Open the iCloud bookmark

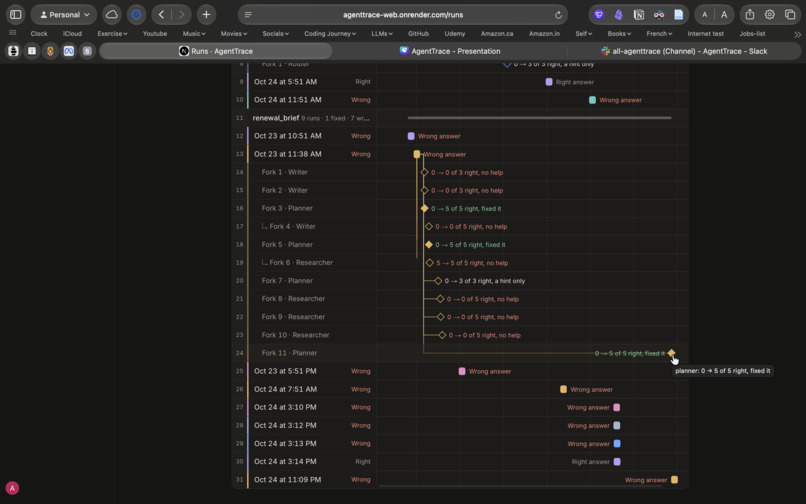(x=72, y=33)
